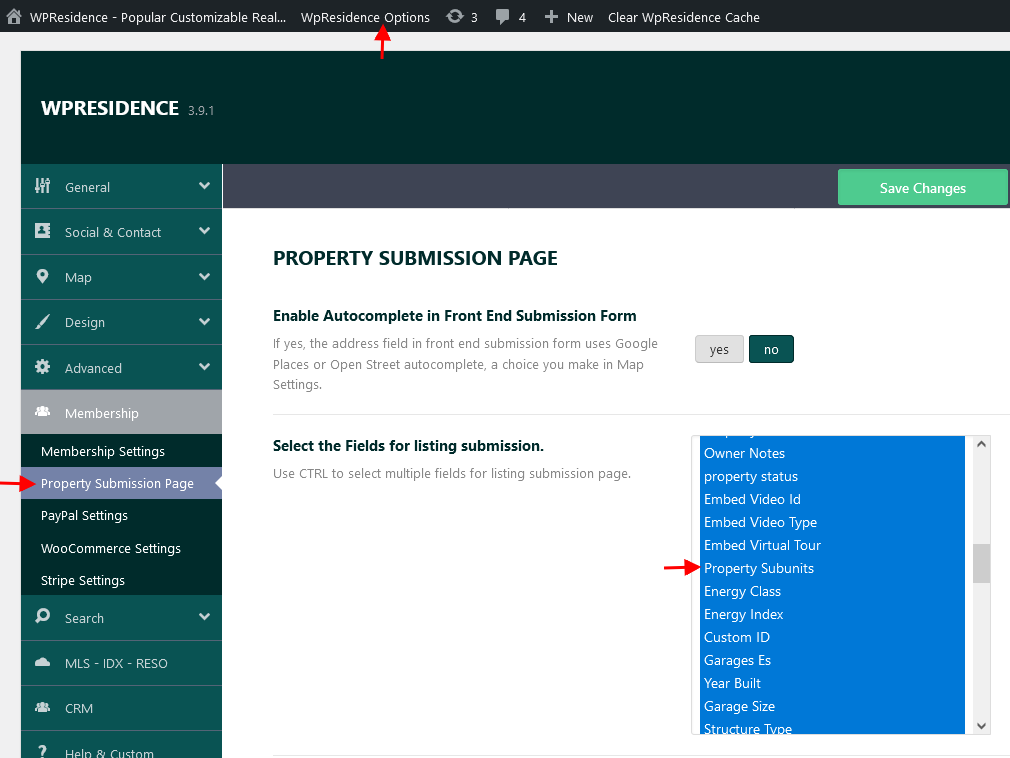The width and height of the screenshot is (1010, 758).
Task: Expand the General section chevron
Action: coord(205,186)
